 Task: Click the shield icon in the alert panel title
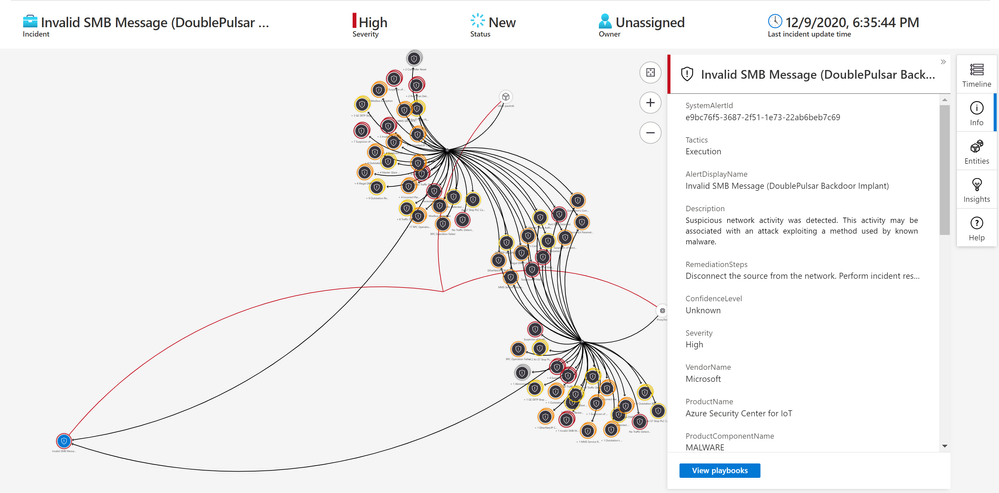coord(687,74)
